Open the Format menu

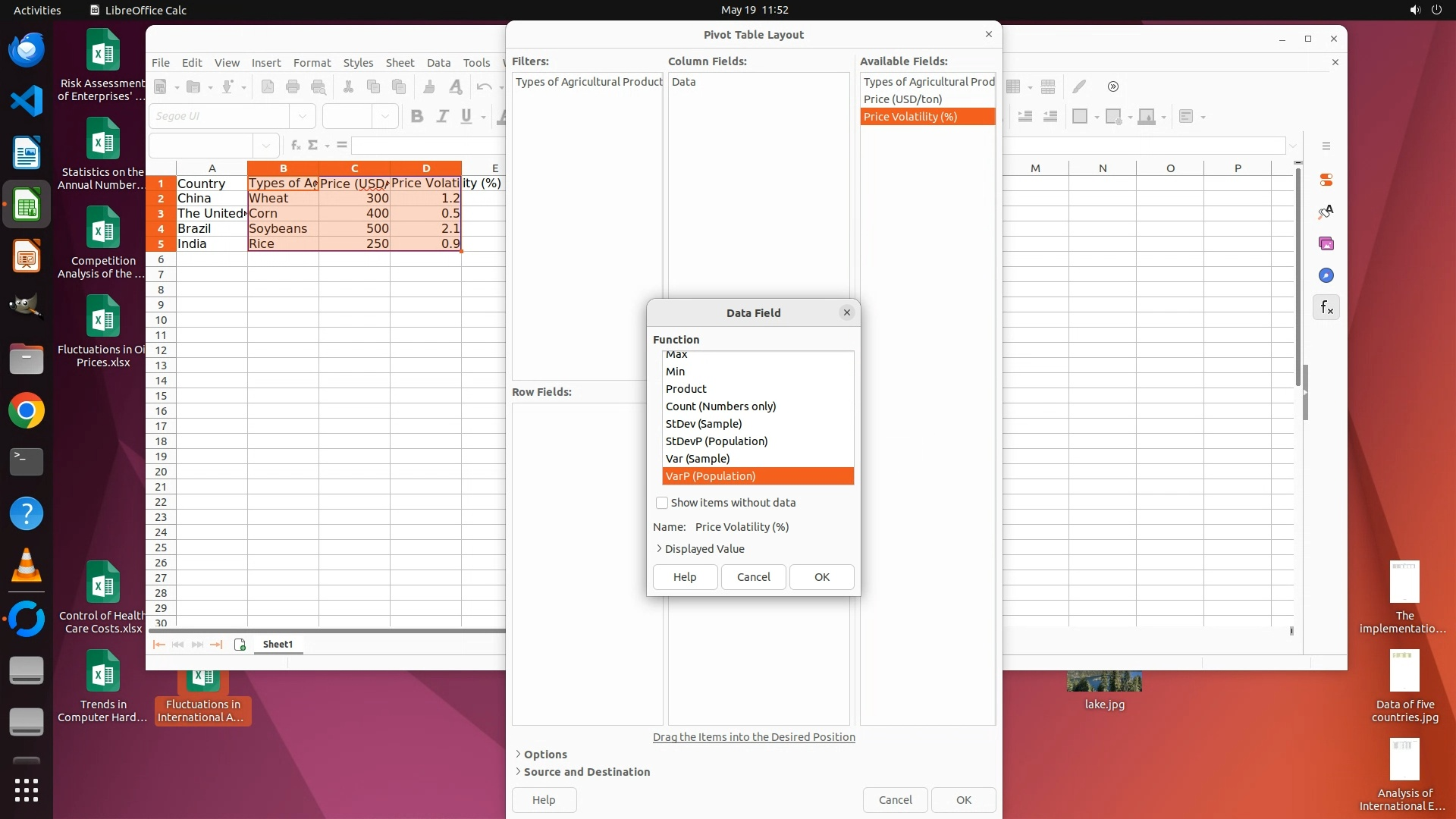pos(312,63)
